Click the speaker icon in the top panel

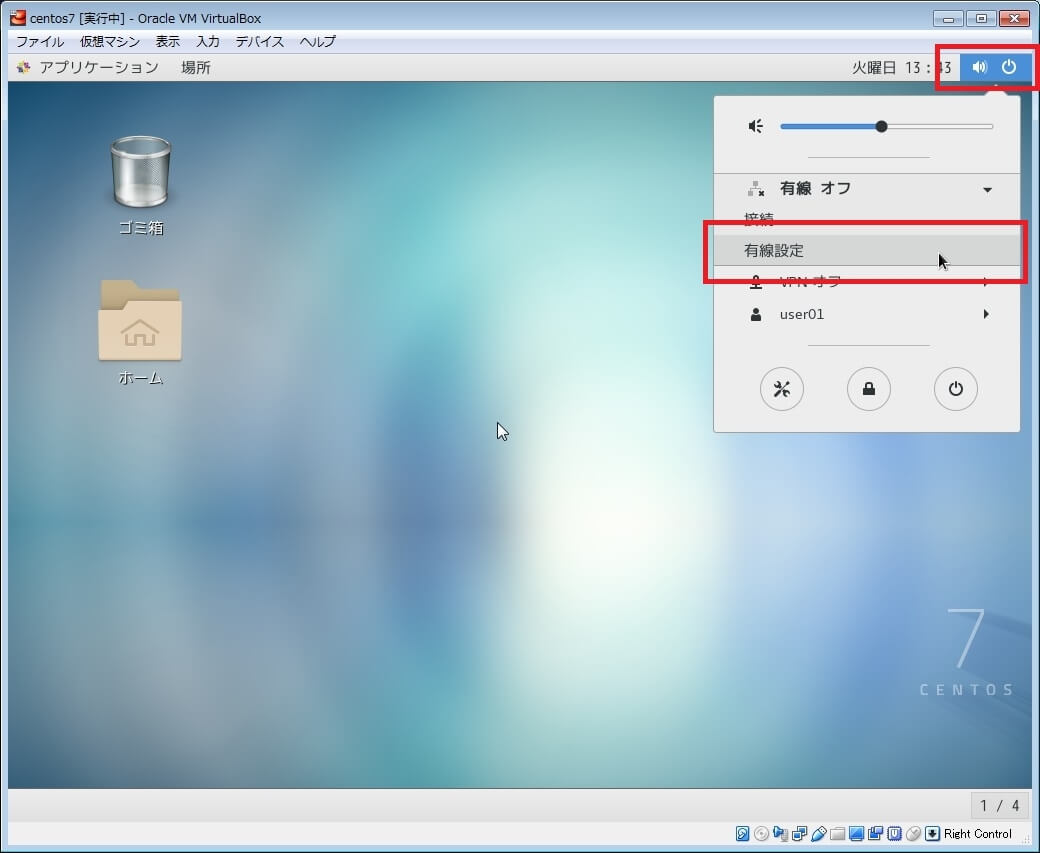(x=980, y=67)
